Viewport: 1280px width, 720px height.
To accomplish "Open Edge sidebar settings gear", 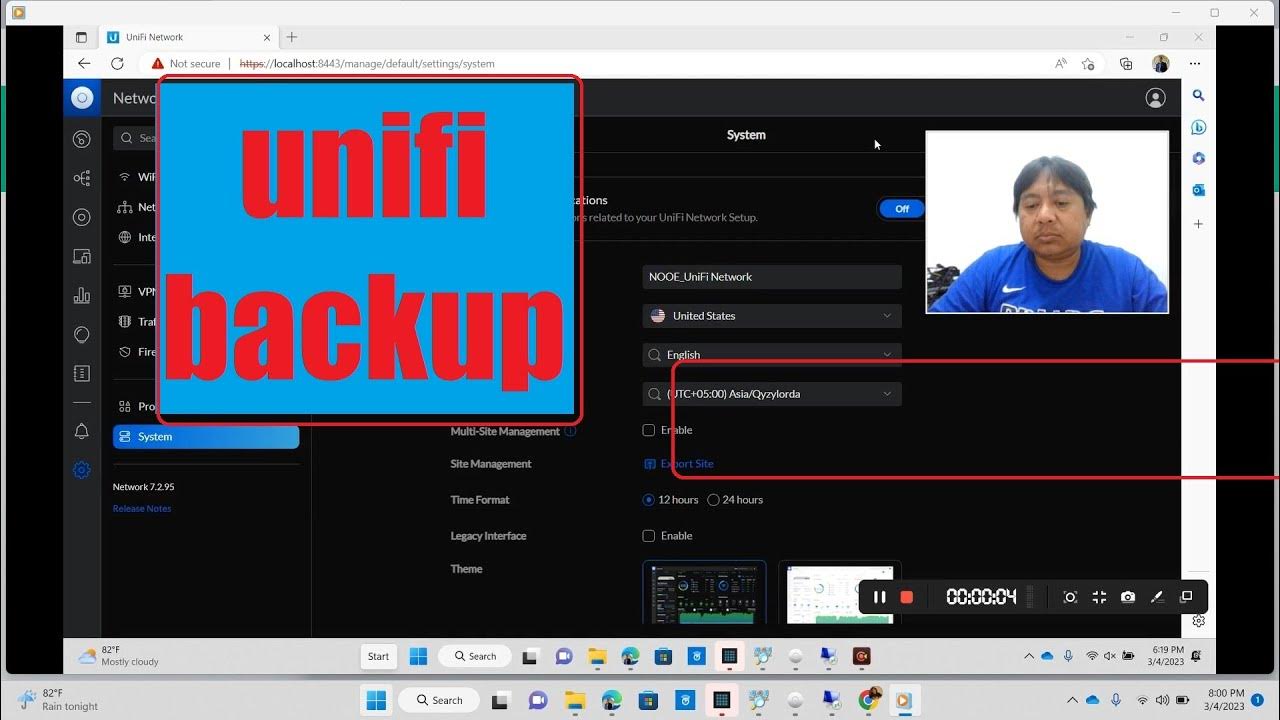I will coord(1198,621).
